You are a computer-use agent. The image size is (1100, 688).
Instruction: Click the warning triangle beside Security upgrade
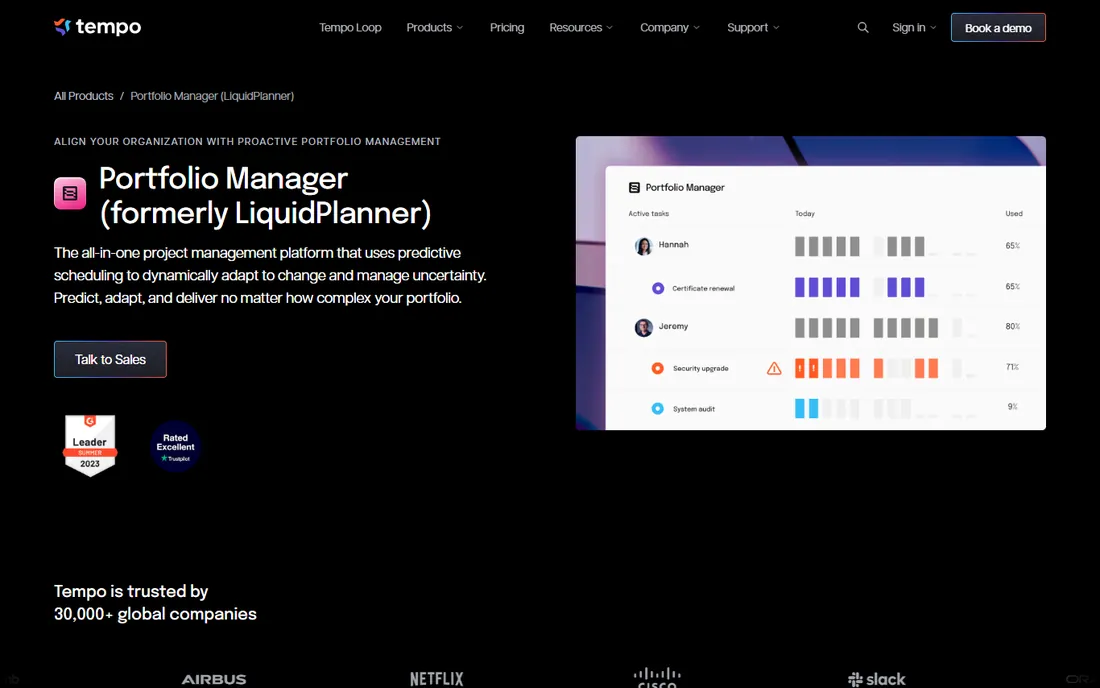pyautogui.click(x=774, y=368)
